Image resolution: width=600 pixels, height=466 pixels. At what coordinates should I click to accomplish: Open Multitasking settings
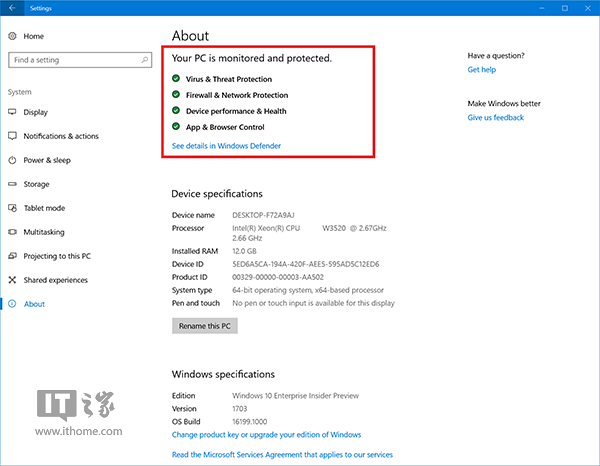[x=44, y=232]
